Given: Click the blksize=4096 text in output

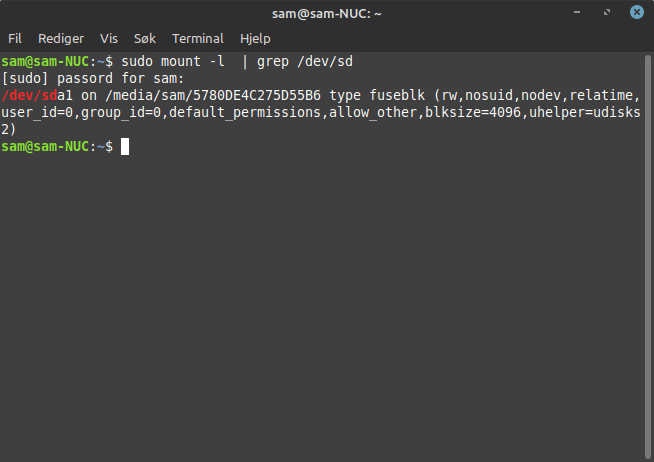Looking at the screenshot, I should [x=473, y=112].
